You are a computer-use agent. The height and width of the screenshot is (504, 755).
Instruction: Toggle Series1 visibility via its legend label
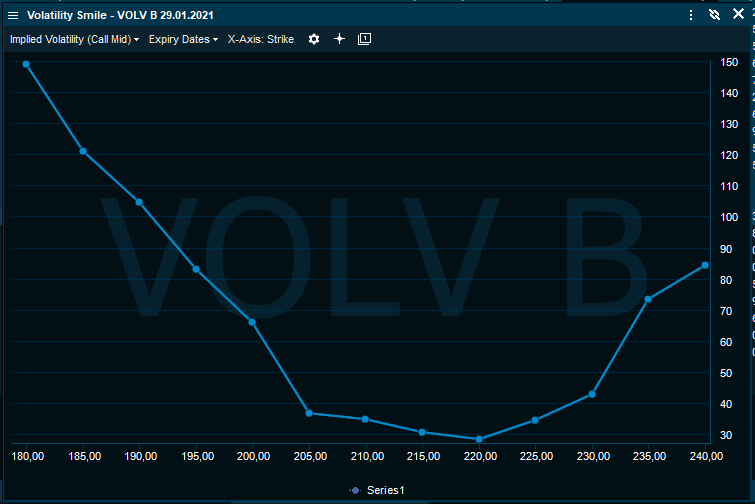pos(387,490)
